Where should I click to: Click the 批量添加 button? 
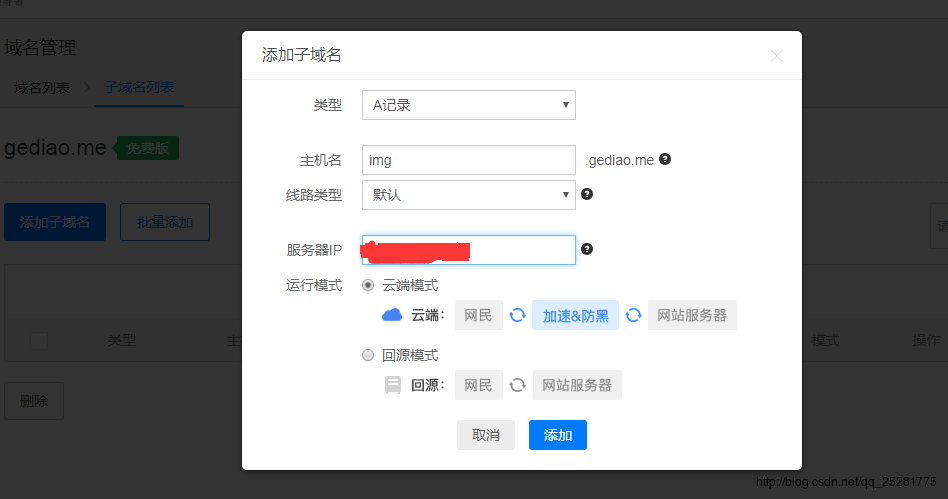(165, 222)
